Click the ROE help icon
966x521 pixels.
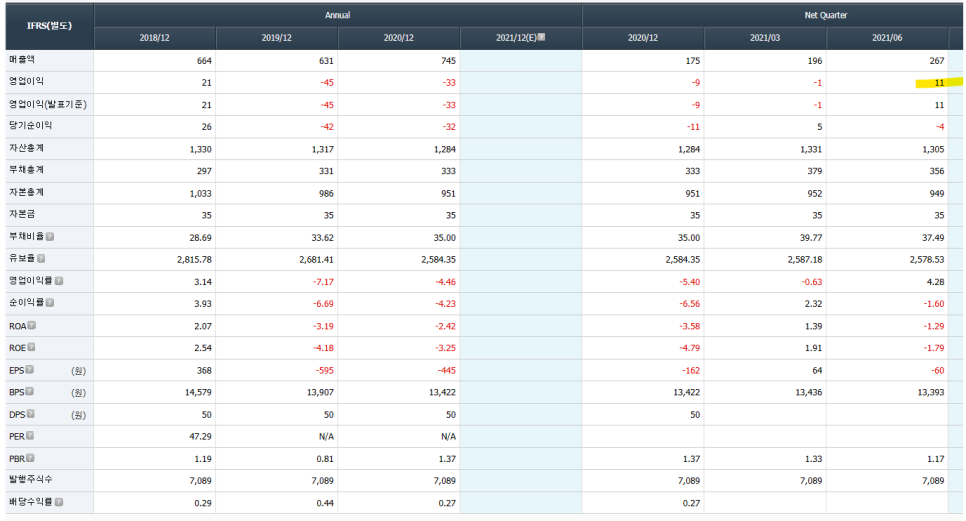coord(31,347)
